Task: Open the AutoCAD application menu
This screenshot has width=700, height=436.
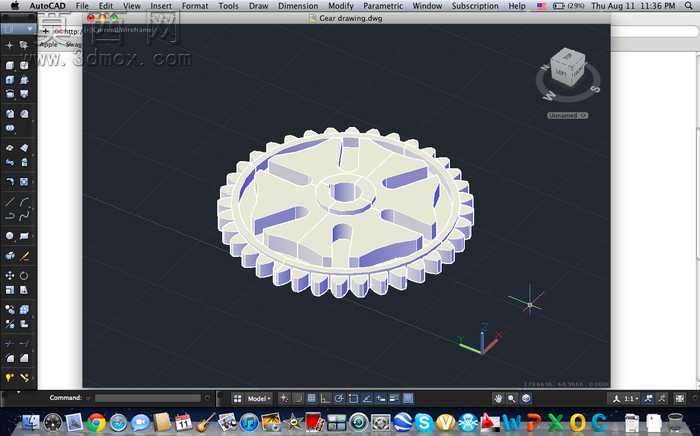Action: pyautogui.click(x=47, y=6)
